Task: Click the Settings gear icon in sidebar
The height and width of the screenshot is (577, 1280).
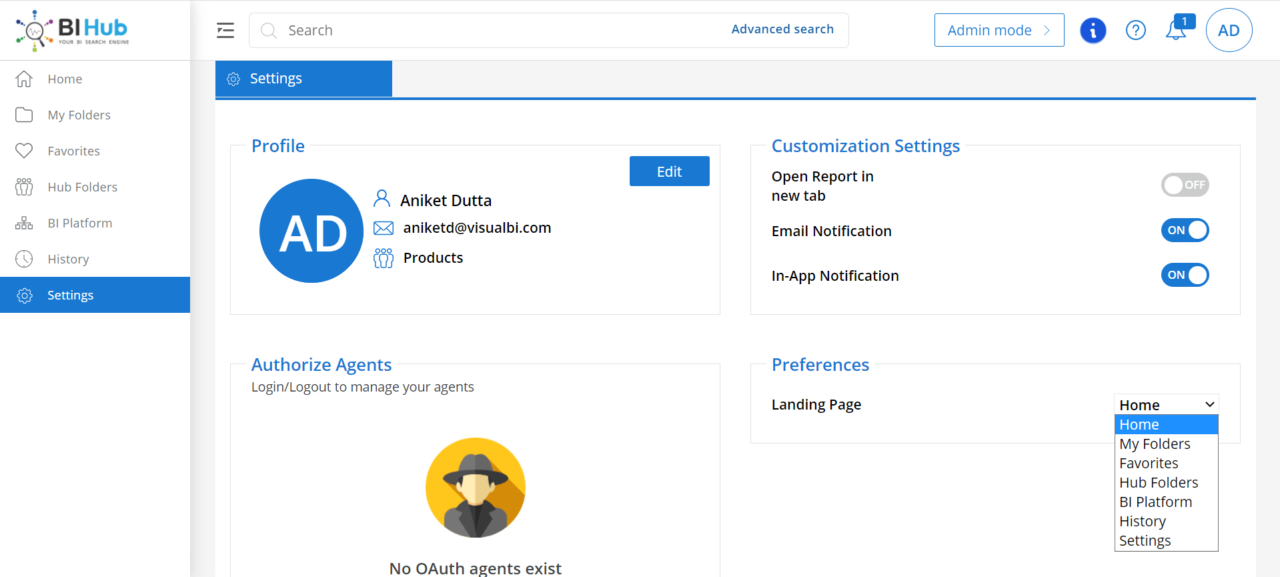Action: [24, 295]
